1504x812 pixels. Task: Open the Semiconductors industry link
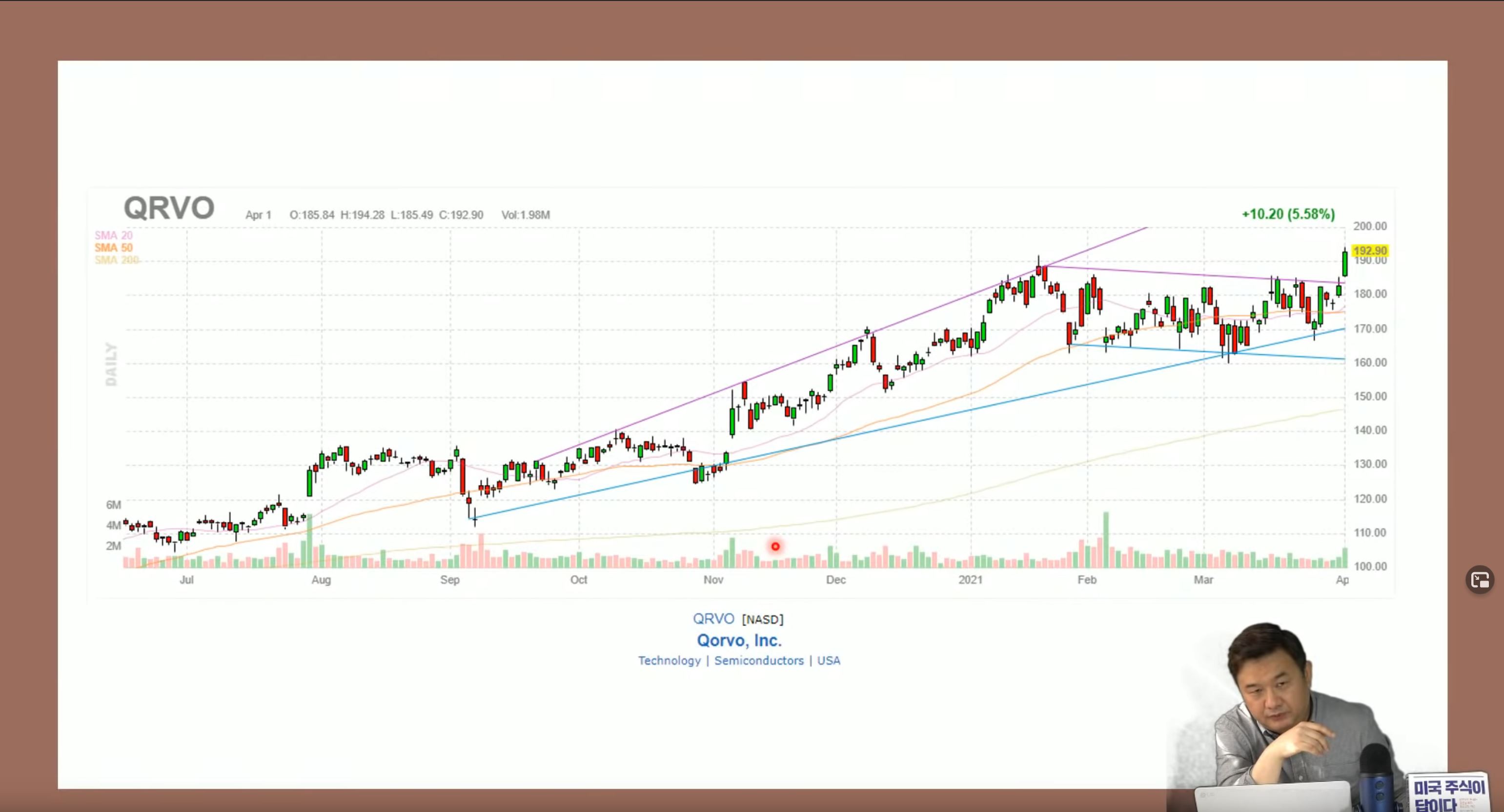758,660
